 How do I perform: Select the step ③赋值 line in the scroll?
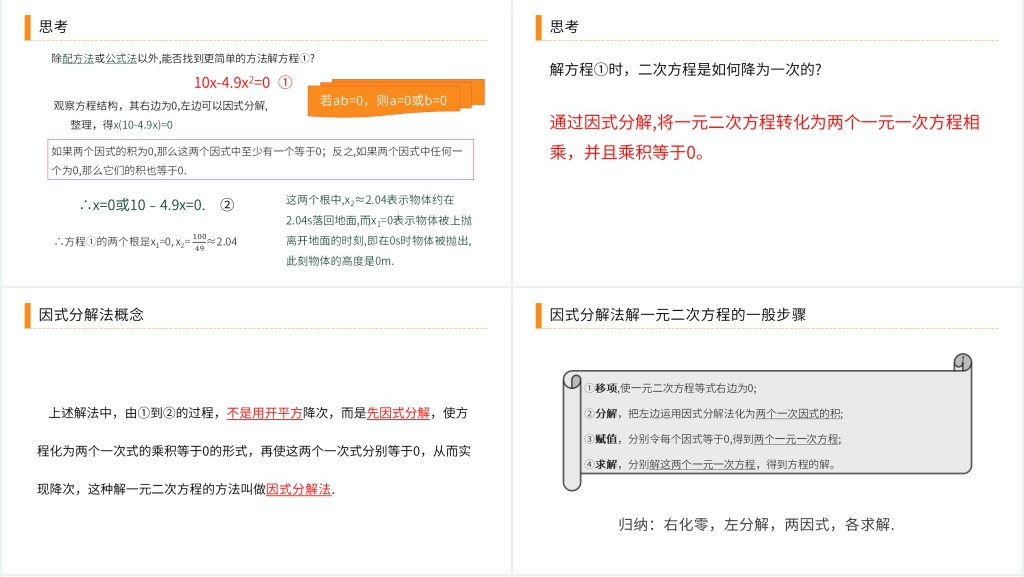(712, 439)
